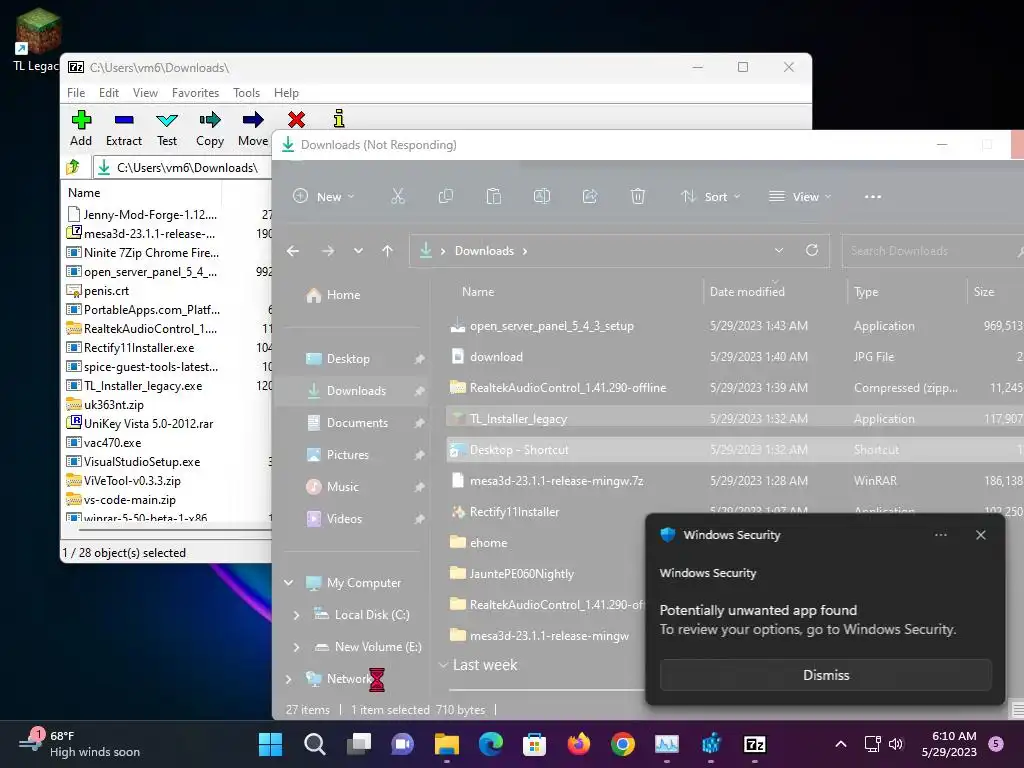Click the Search Downloads field
Viewport: 1024px width, 768px height.
(x=931, y=251)
